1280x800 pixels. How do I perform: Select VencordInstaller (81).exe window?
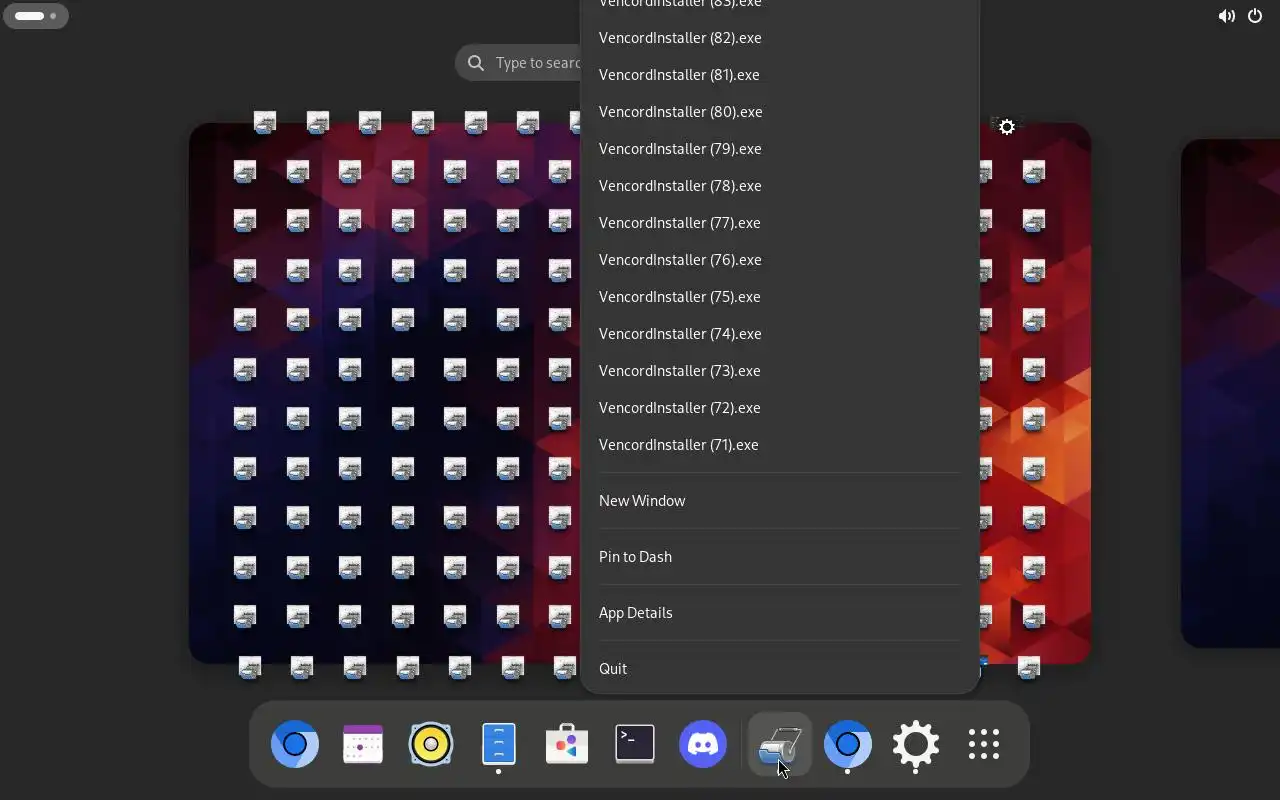click(x=779, y=75)
